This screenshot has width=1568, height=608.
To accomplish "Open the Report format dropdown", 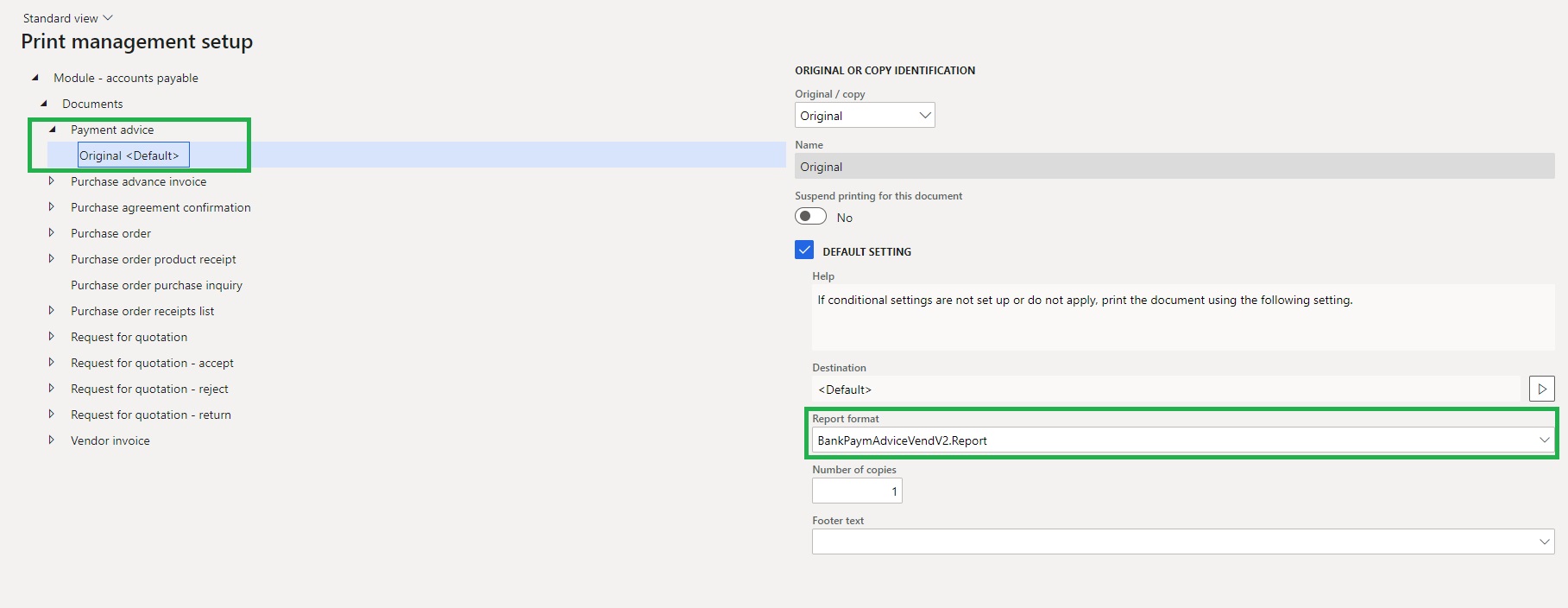I will pyautogui.click(x=1544, y=440).
